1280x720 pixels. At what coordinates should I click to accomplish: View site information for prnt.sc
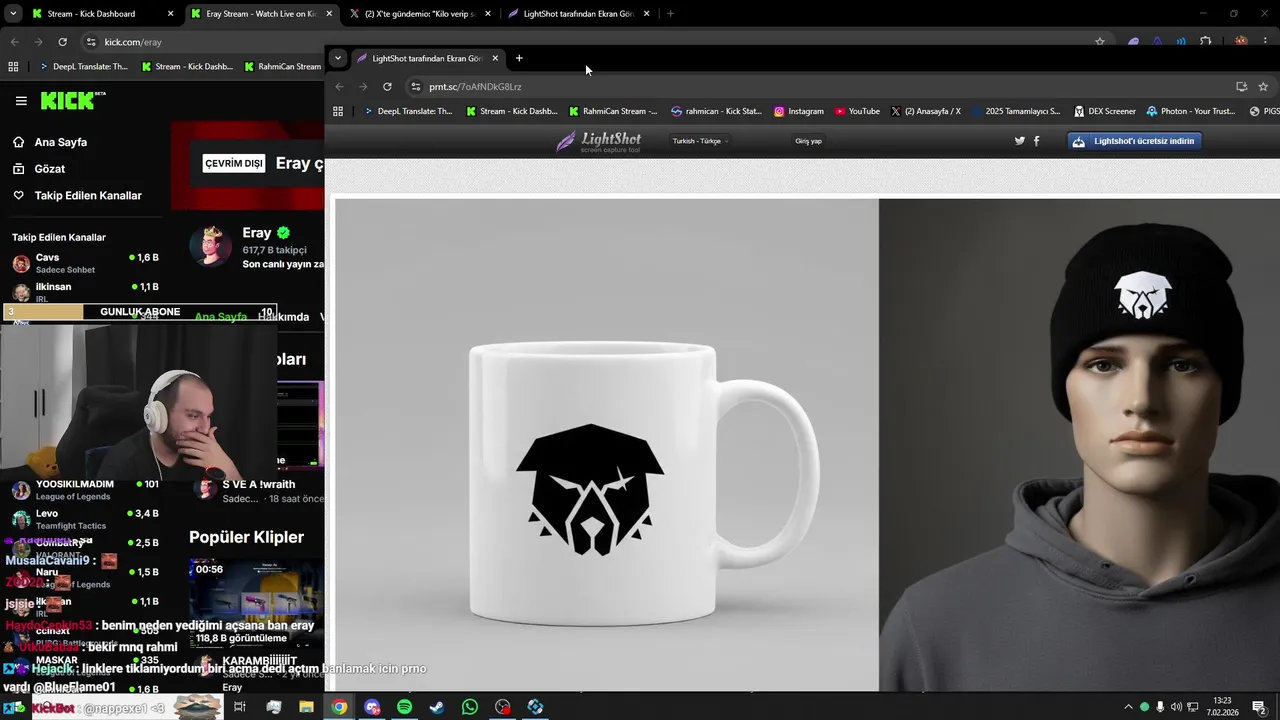(416, 86)
